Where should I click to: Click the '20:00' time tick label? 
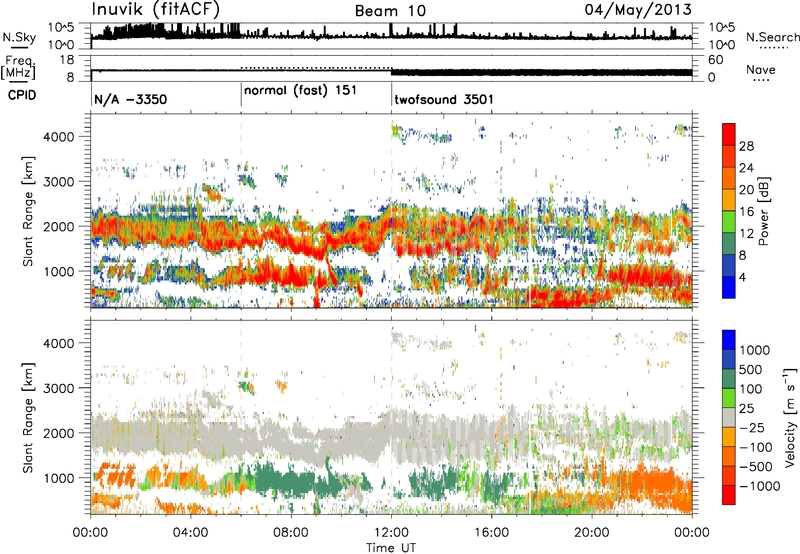(591, 533)
